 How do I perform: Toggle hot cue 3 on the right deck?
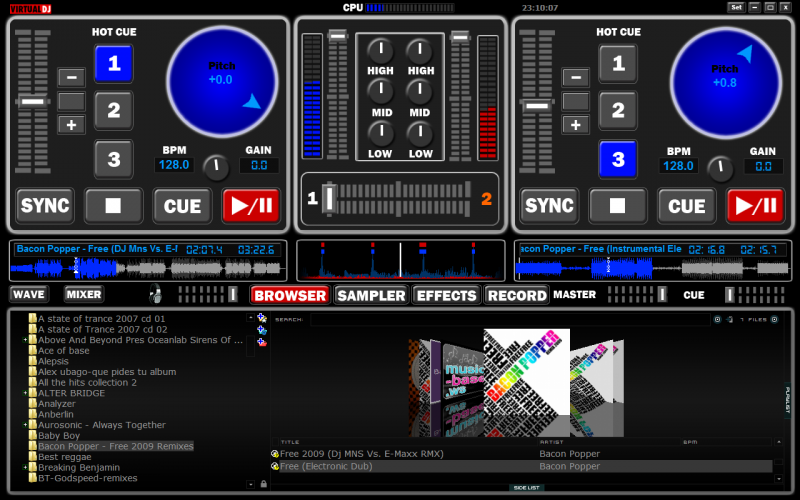[x=618, y=159]
